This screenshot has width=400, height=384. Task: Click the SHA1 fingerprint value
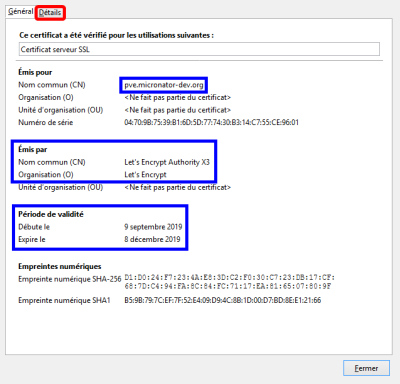223,300
